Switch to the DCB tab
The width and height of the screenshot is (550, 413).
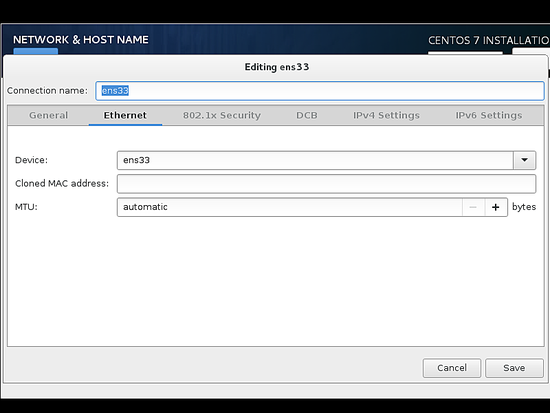click(307, 115)
